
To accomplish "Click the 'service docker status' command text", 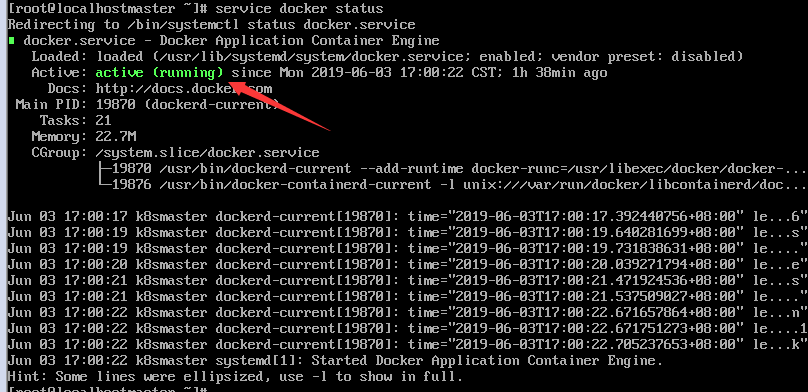I will pos(299,9).
